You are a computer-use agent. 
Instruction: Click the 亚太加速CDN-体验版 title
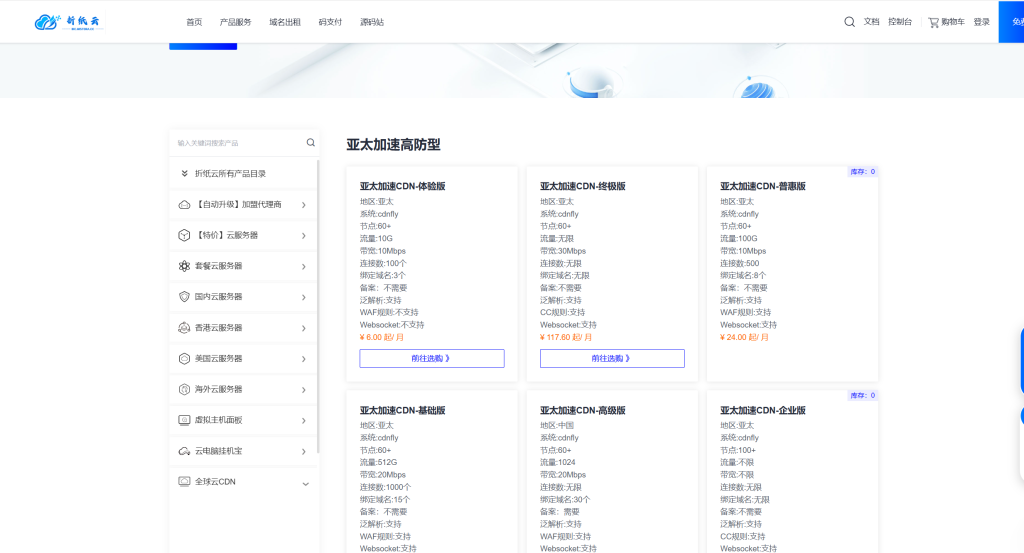pos(402,186)
